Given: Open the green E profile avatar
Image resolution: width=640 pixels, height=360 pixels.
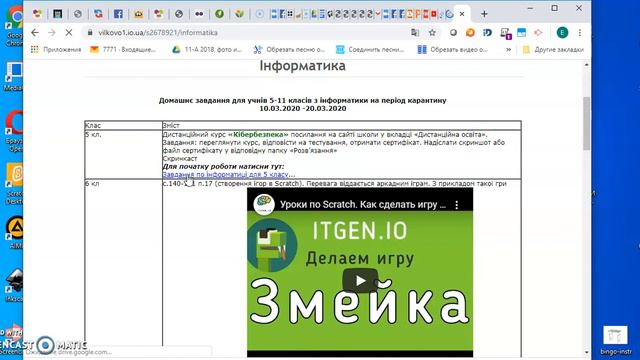Looking at the screenshot, I should point(562,33).
